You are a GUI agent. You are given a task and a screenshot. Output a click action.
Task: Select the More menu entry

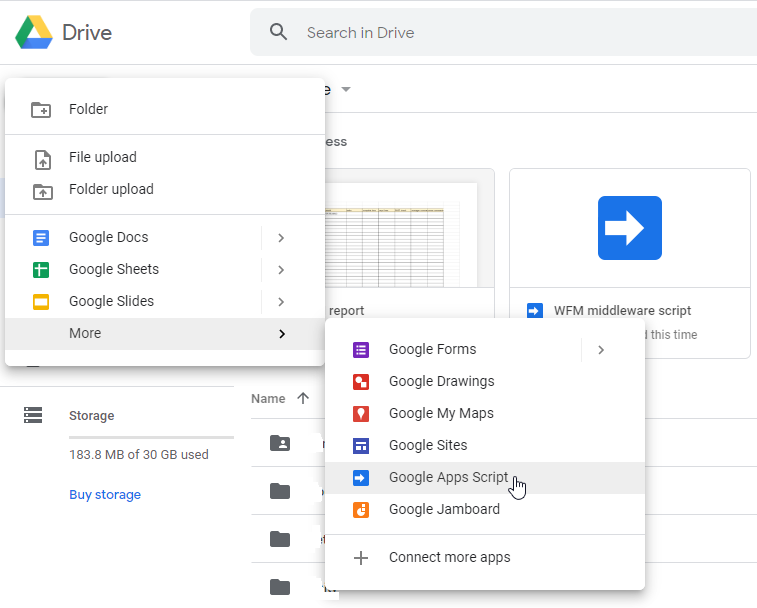coord(165,334)
